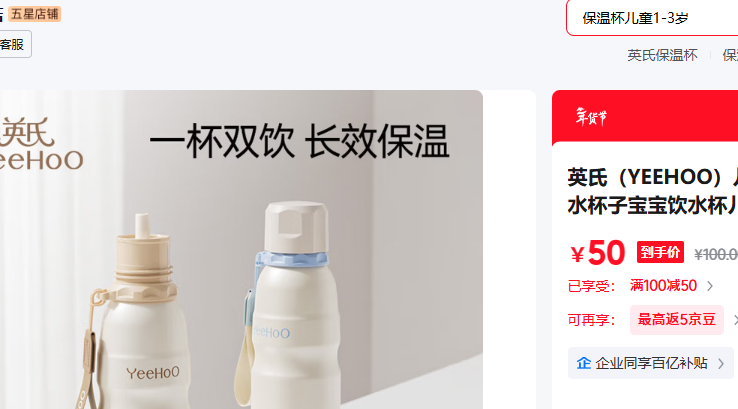The height and width of the screenshot is (409, 738).
Task: Expand the chevron next to 满100减50
Action: point(710,286)
